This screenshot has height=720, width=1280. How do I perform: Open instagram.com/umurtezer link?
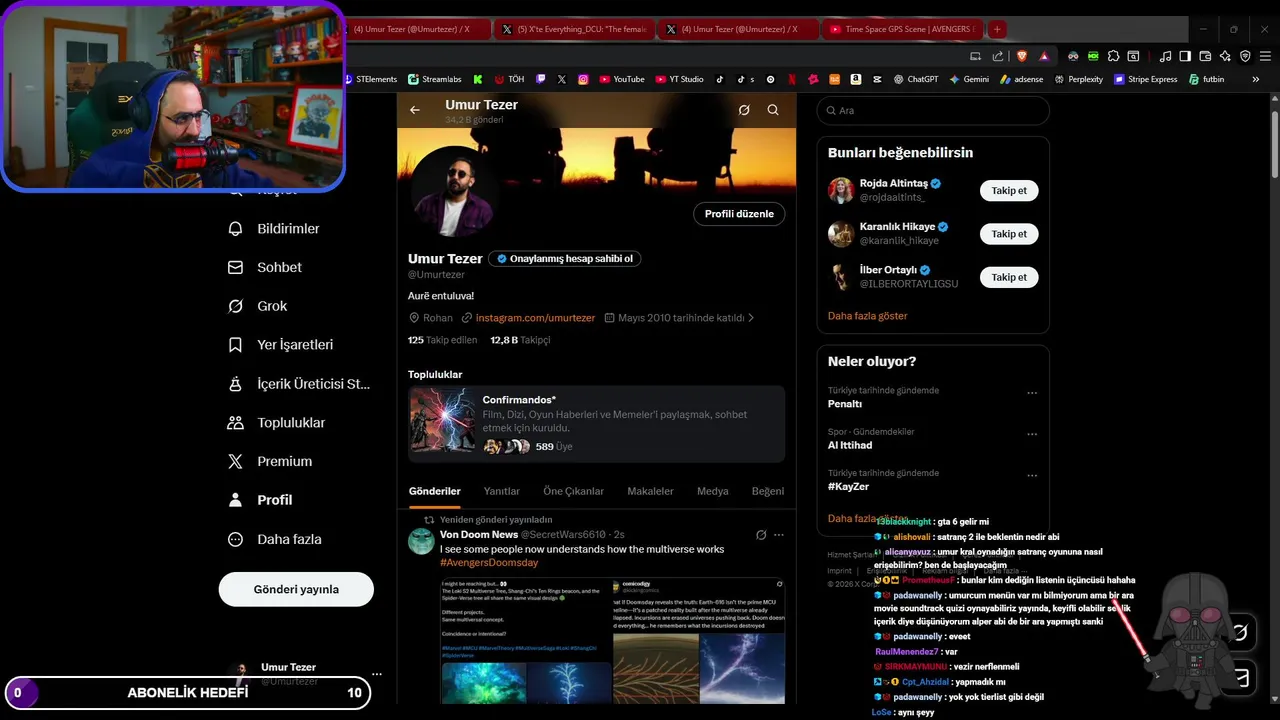point(535,318)
